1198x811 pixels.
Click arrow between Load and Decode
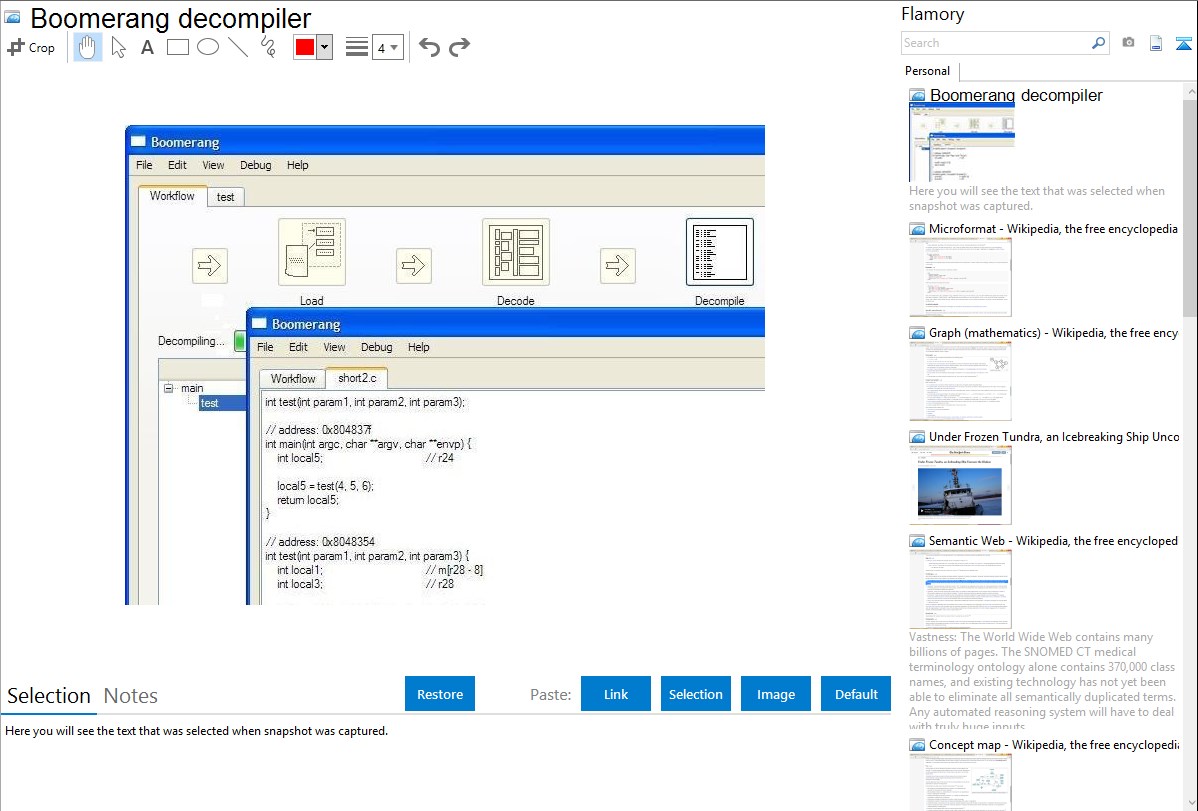click(x=414, y=266)
